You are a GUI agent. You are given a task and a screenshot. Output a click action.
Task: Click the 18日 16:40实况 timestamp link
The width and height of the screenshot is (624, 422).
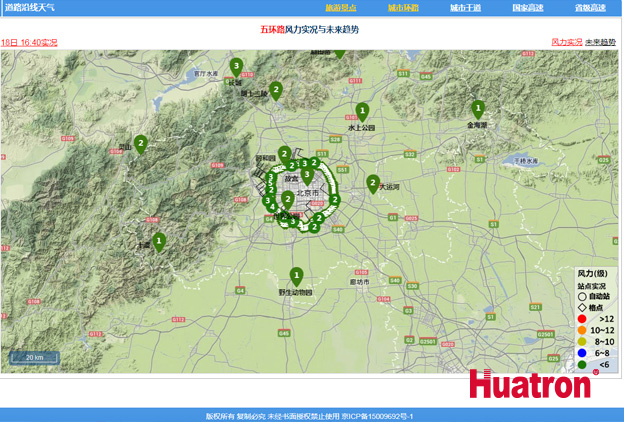tap(29, 43)
